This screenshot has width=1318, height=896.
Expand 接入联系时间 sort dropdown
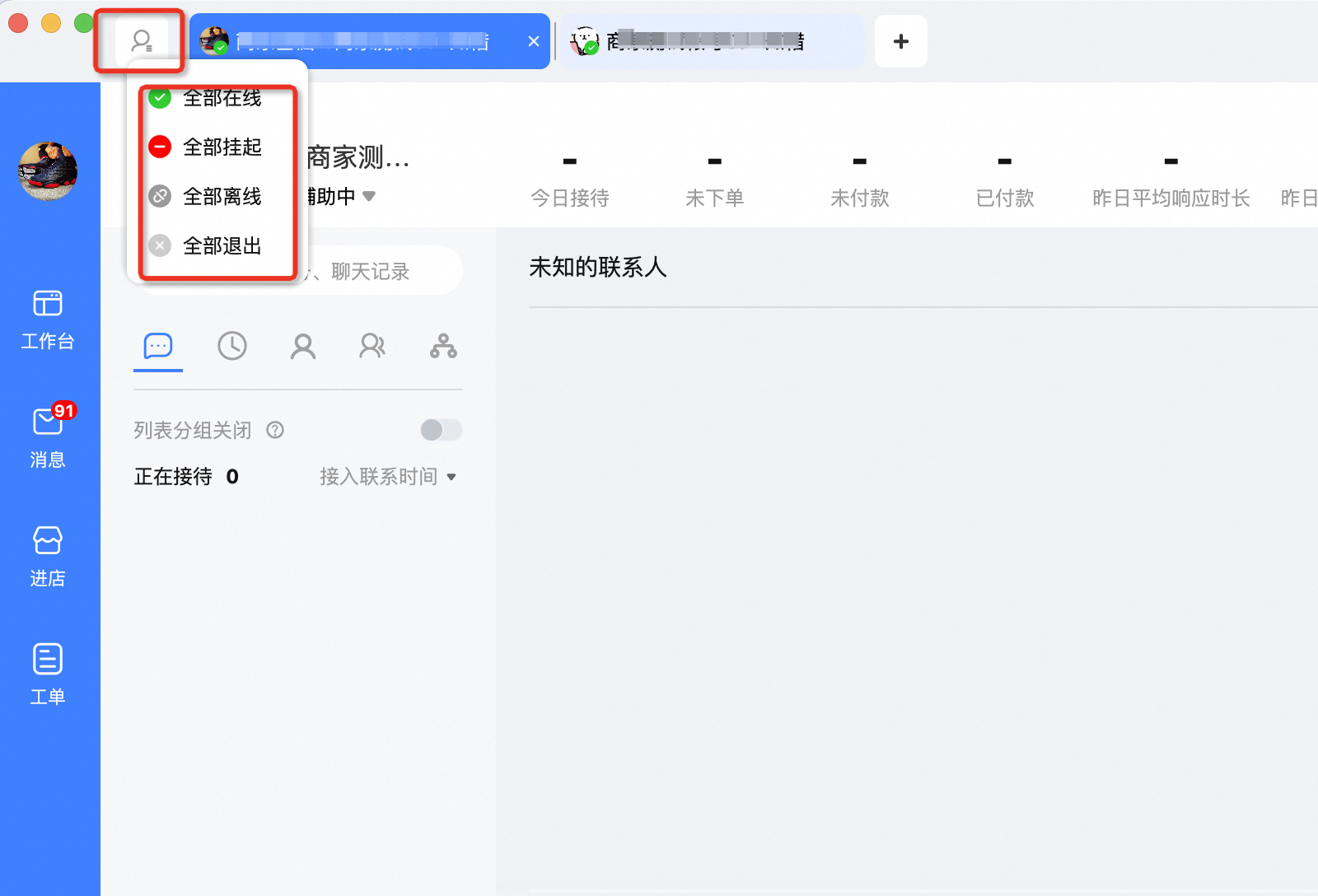point(387,477)
